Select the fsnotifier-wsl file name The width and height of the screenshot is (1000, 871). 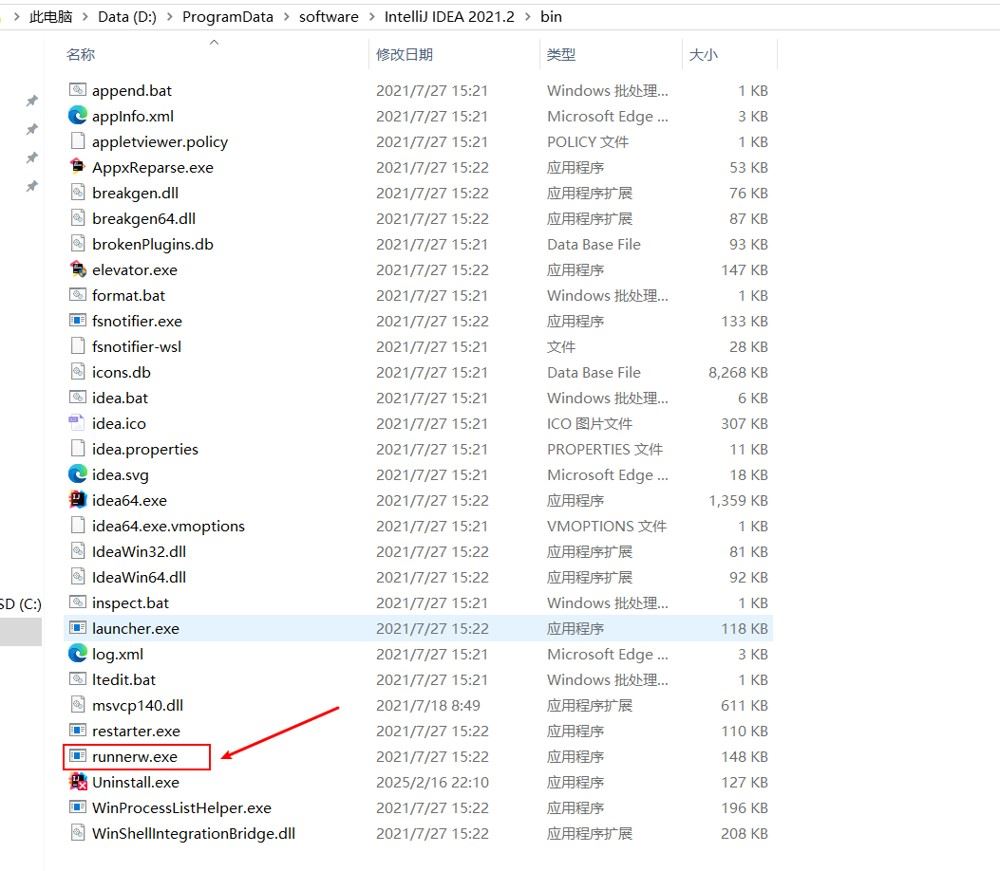[x=136, y=346]
